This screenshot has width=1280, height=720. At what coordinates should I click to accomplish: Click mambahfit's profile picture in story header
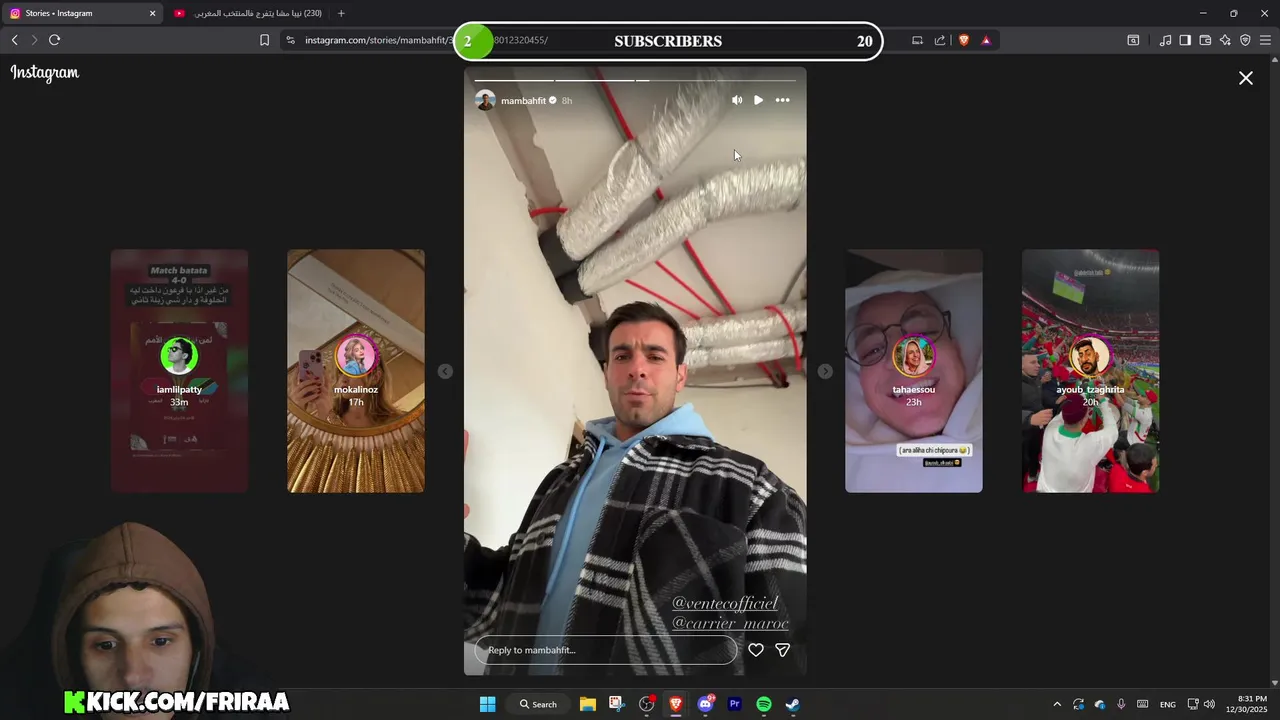485,100
